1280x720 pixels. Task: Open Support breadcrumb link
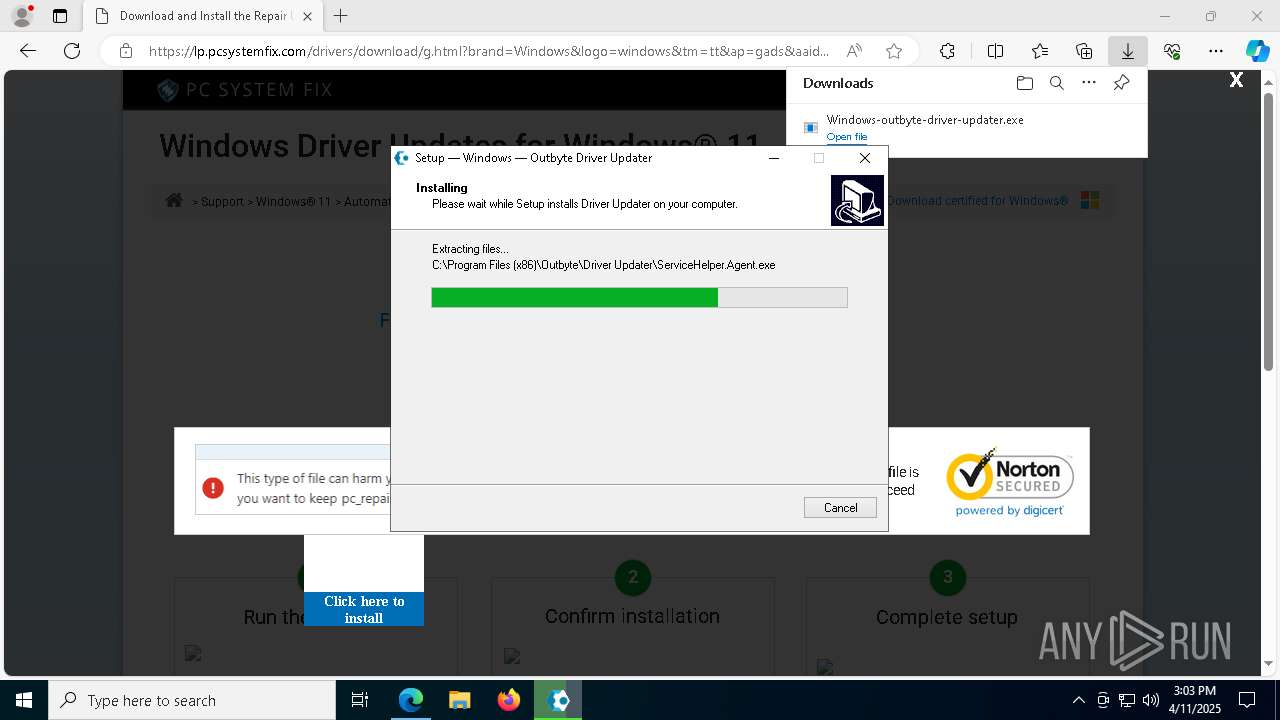(x=222, y=201)
